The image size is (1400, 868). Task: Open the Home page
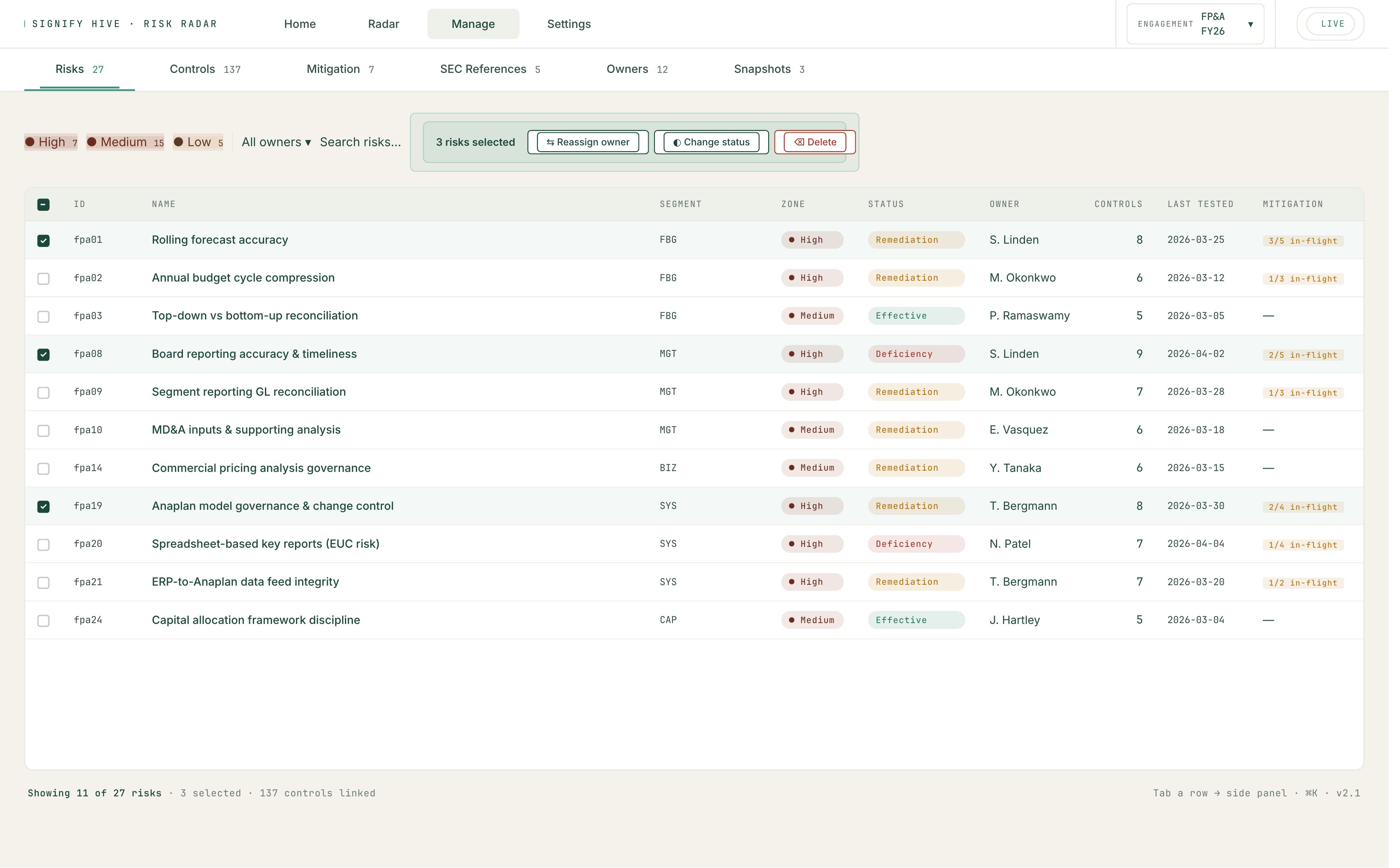pyautogui.click(x=302, y=24)
